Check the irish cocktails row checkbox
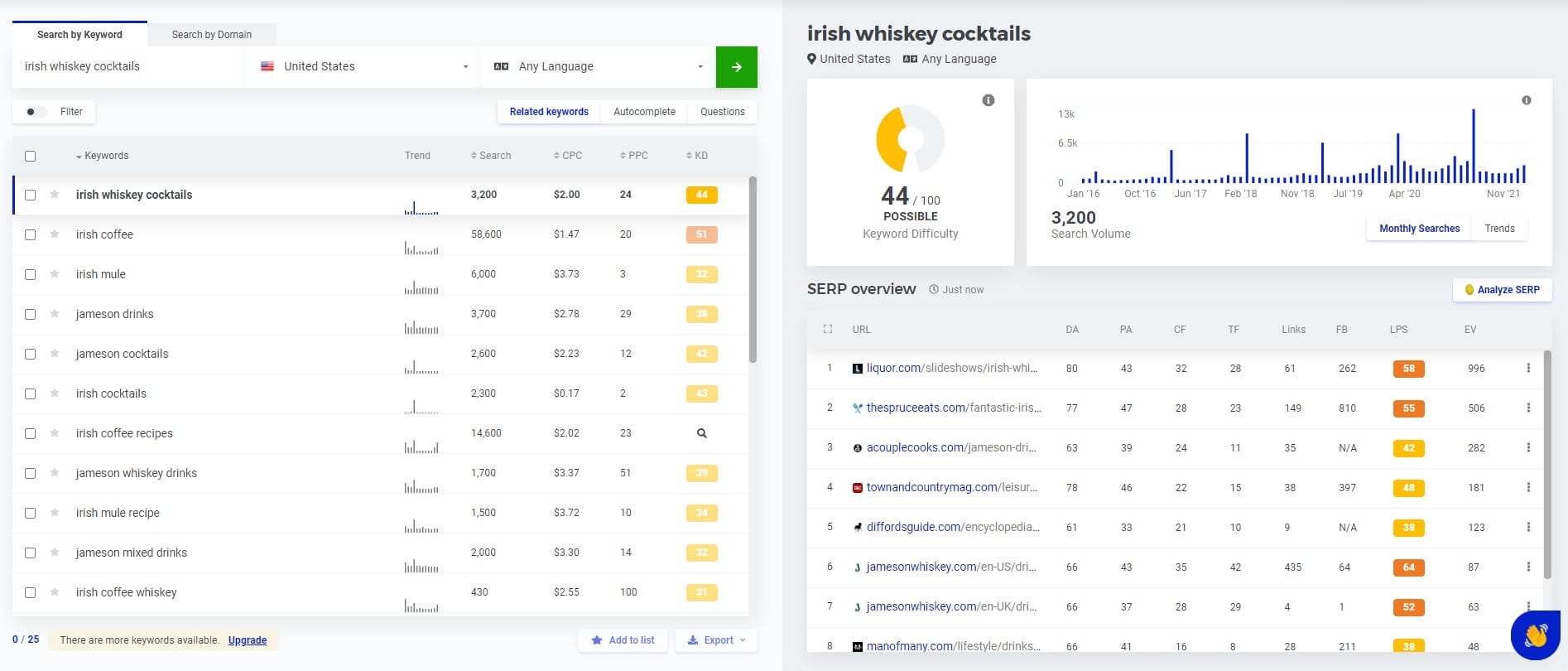The image size is (1568, 671). (x=31, y=393)
